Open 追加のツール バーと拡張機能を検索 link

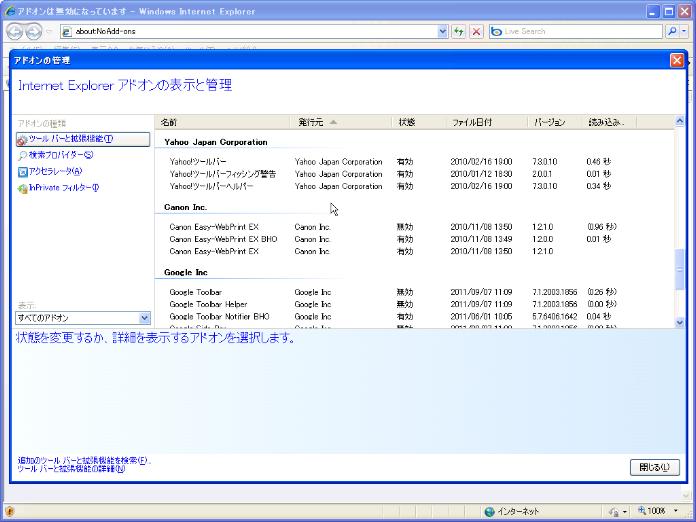(x=84, y=460)
